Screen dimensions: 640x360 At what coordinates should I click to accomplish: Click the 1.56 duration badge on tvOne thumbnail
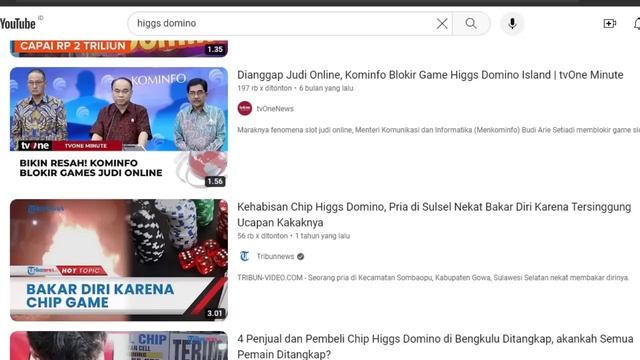point(215,181)
